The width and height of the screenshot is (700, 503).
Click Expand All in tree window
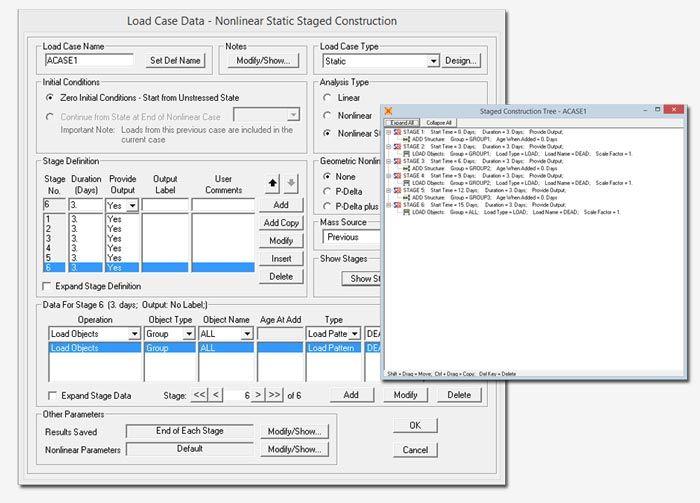(x=402, y=123)
